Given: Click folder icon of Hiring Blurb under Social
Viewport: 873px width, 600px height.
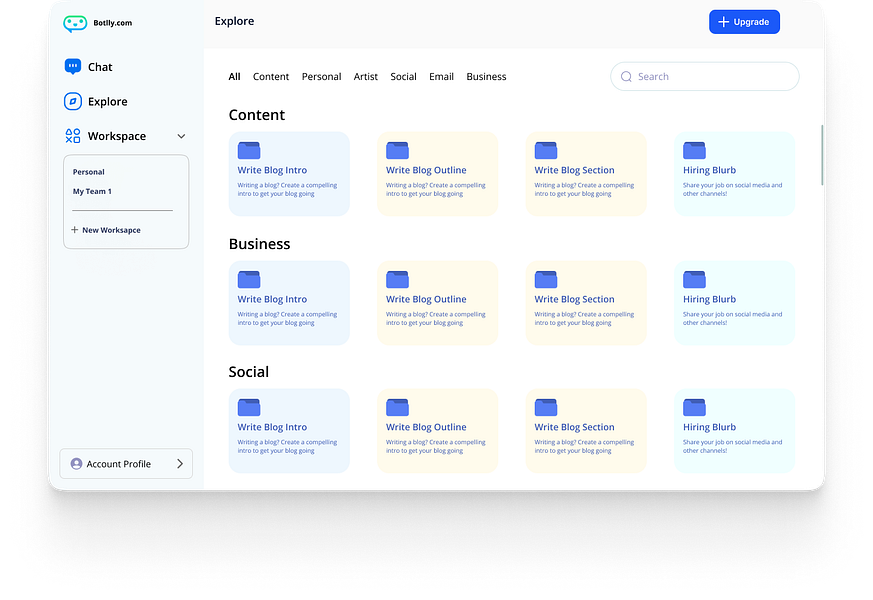Looking at the screenshot, I should click(694, 407).
